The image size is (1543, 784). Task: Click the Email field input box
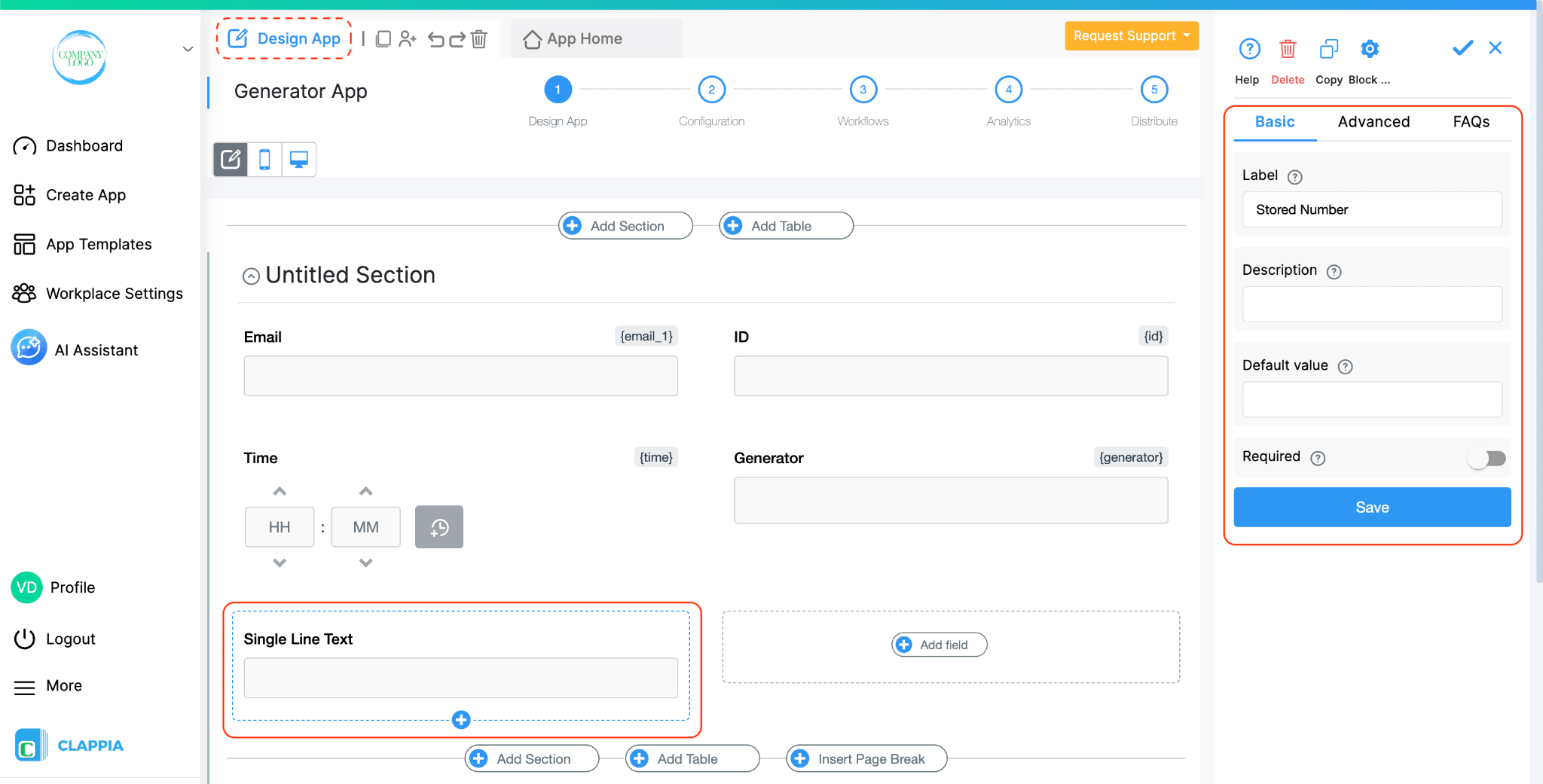460,376
